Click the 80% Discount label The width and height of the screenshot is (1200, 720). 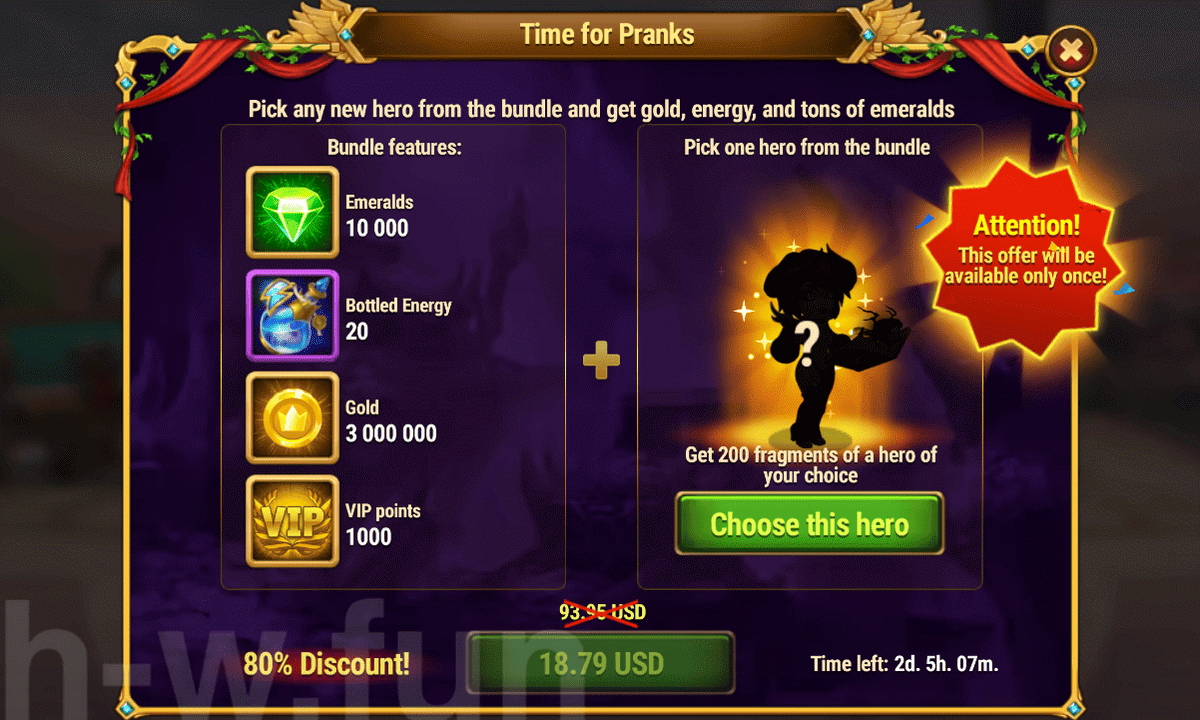[327, 663]
